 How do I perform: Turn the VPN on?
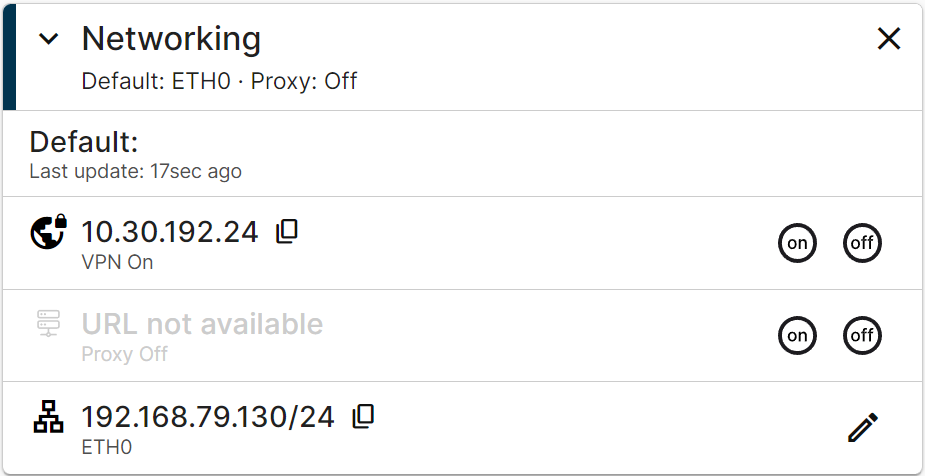[797, 243]
